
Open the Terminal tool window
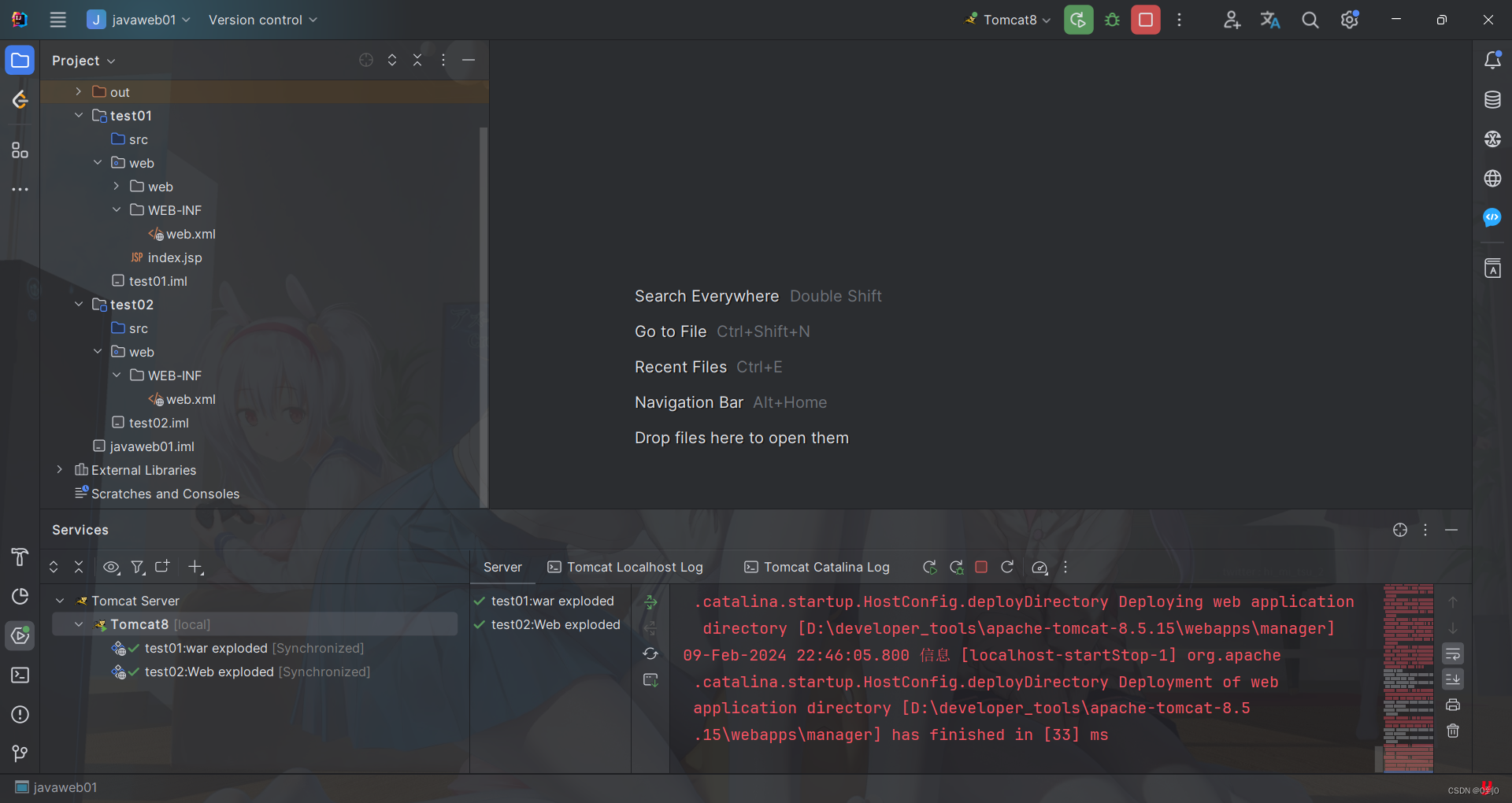coord(20,675)
